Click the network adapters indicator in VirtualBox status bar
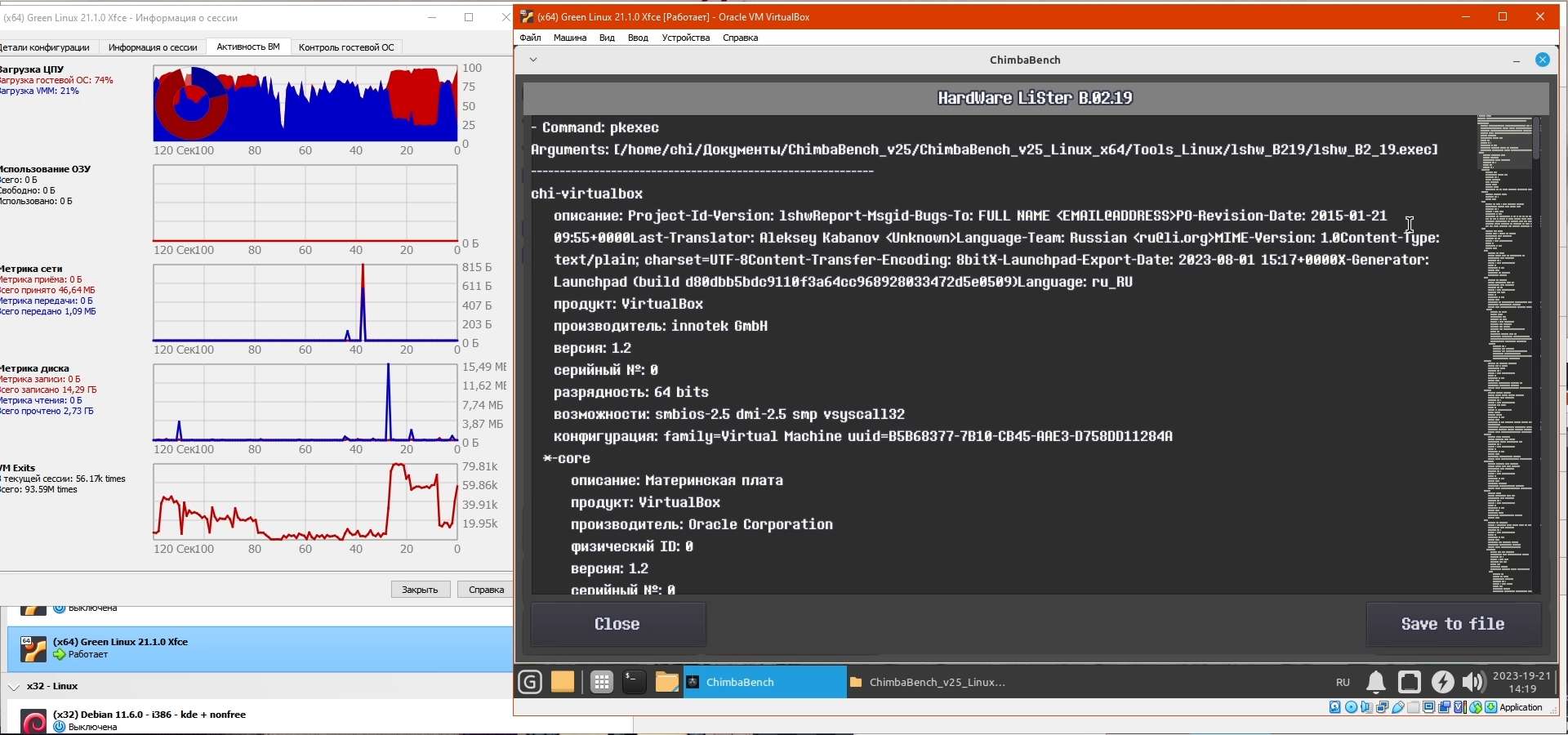Image resolution: width=1568 pixels, height=735 pixels. click(1382, 707)
